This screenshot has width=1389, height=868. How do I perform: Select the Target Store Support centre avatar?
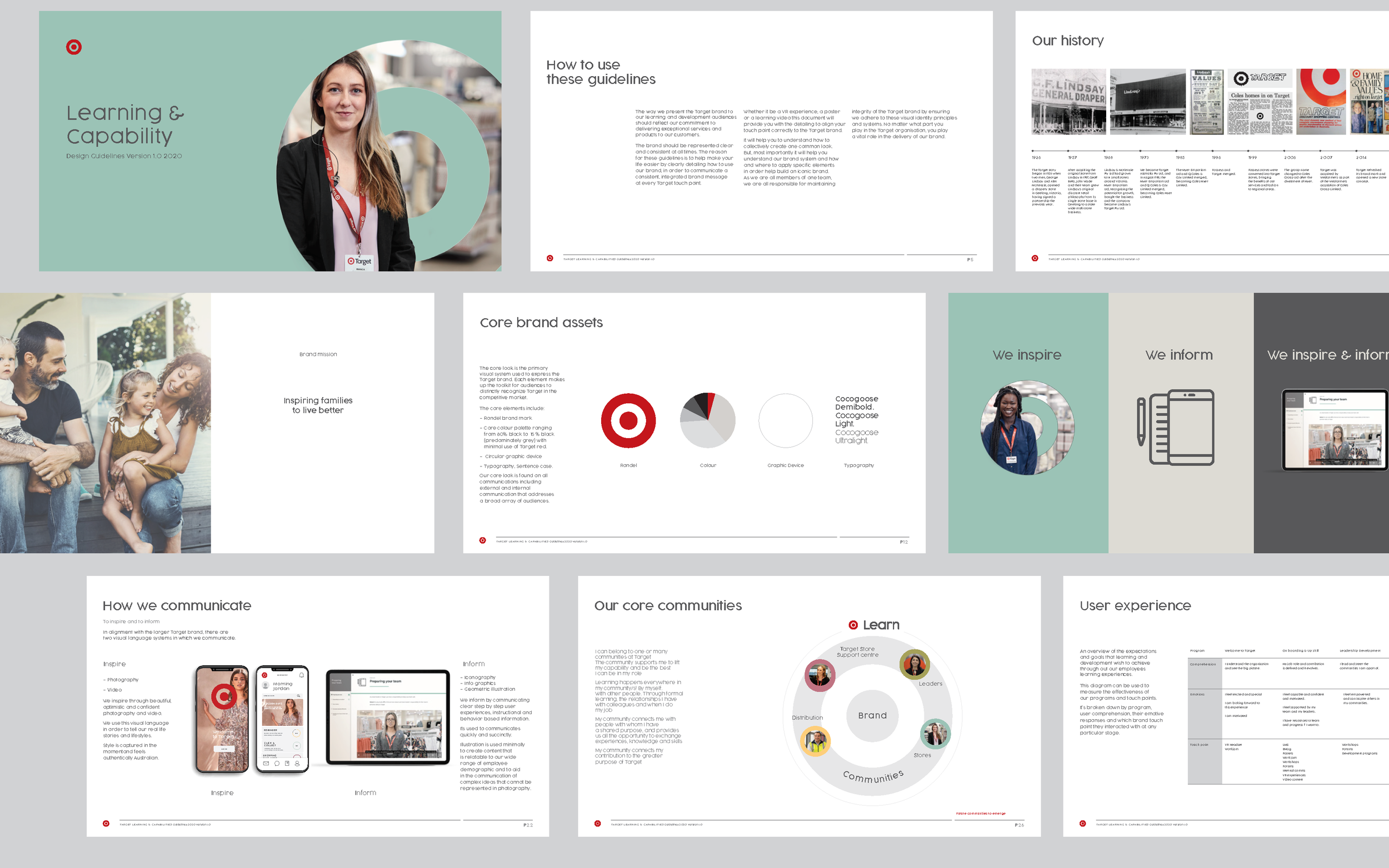820,675
